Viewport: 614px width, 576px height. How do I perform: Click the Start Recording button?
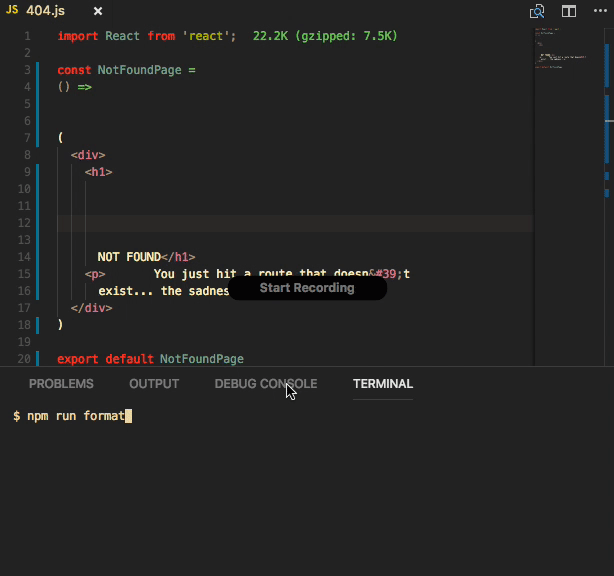pos(307,288)
